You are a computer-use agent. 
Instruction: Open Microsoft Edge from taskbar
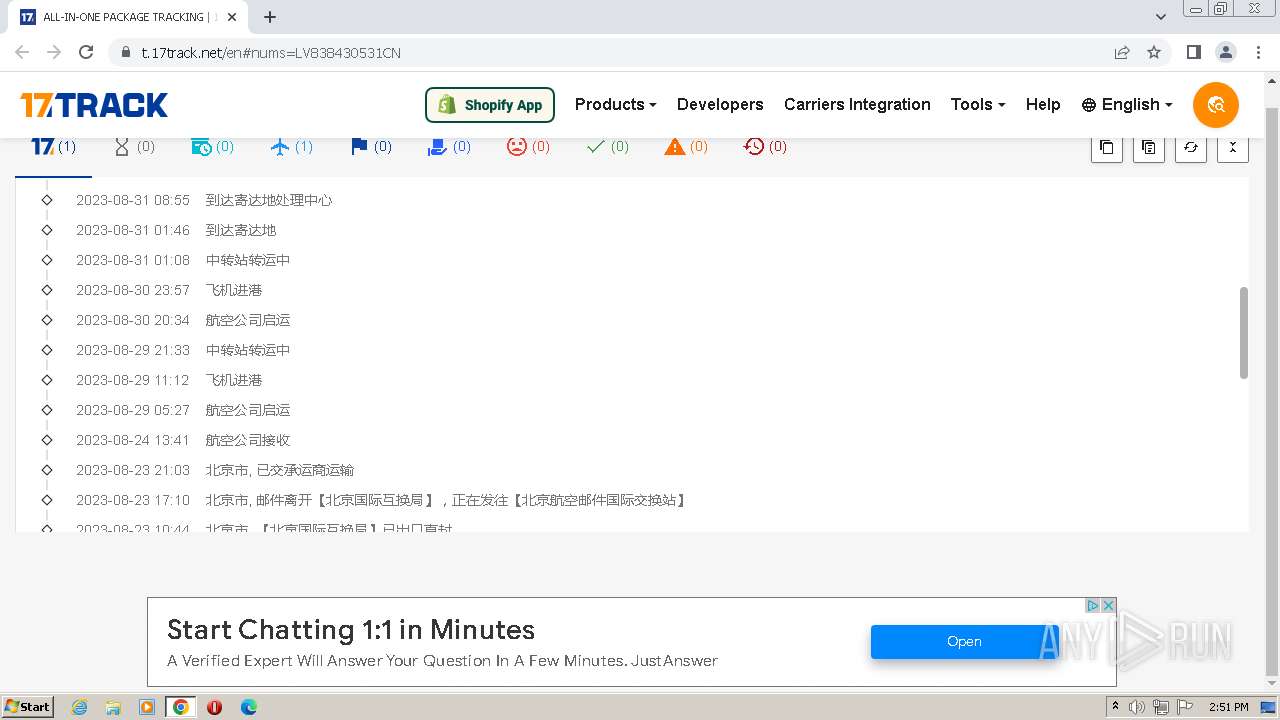tap(248, 707)
